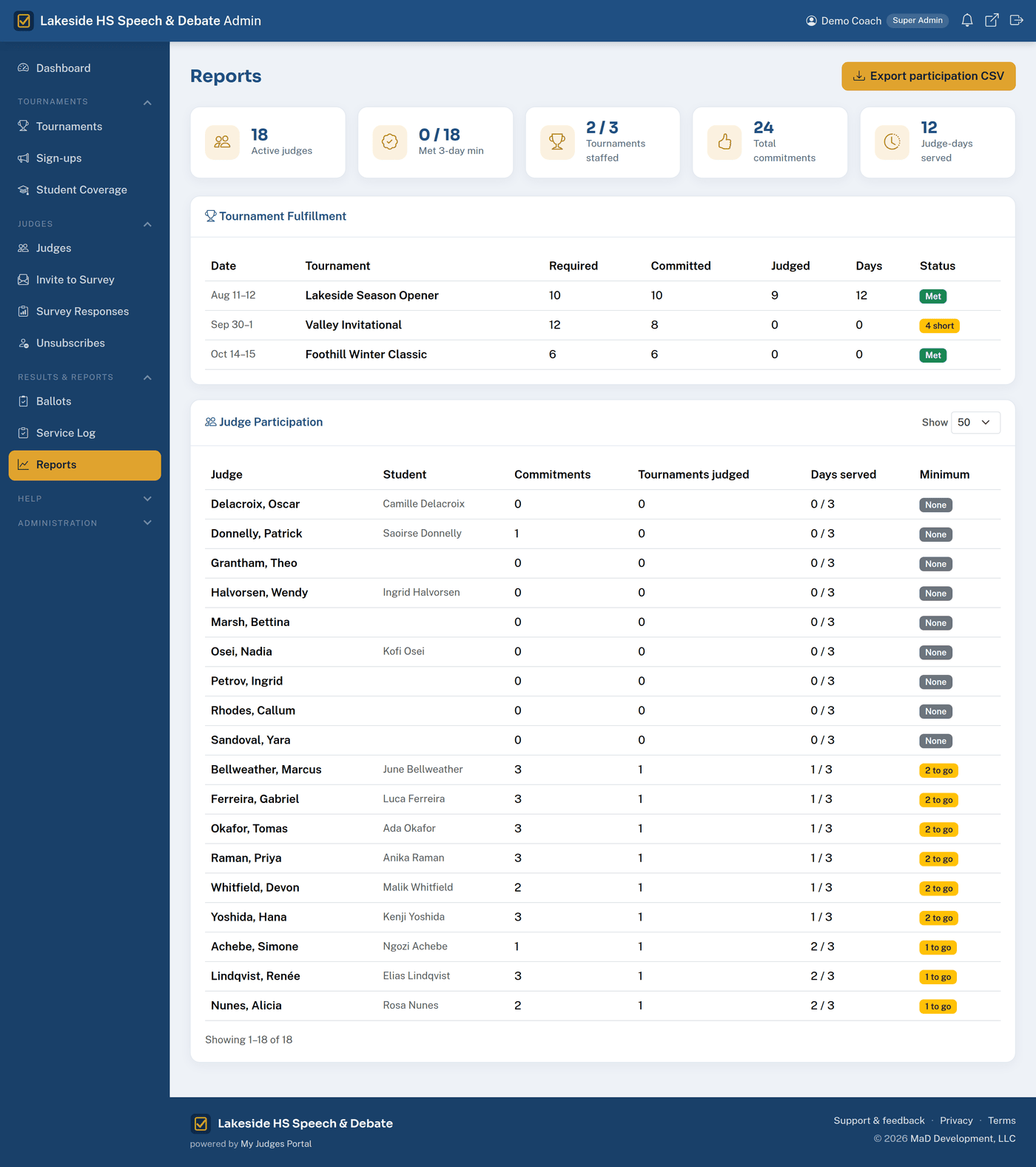Click Export participation CSV button
This screenshot has height=1167, width=1036.
pyautogui.click(x=929, y=76)
